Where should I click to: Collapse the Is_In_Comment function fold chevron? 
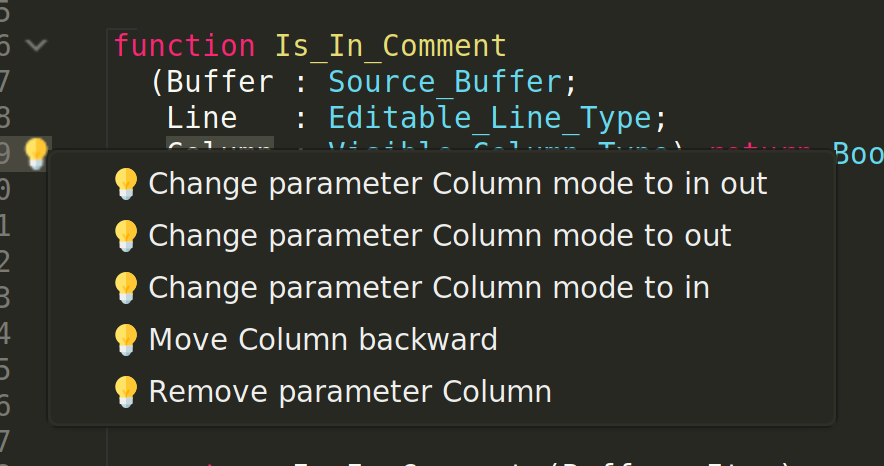pyautogui.click(x=36, y=46)
